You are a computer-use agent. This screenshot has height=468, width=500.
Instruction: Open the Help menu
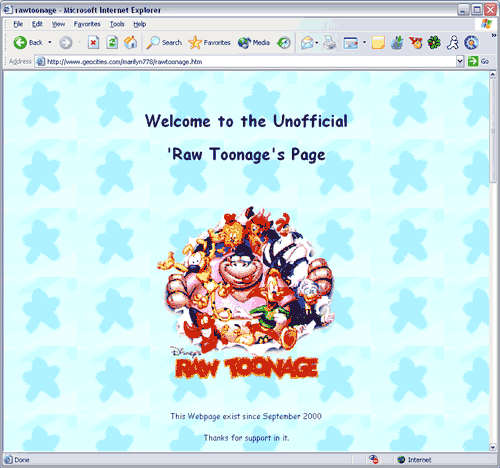pyautogui.click(x=140, y=24)
